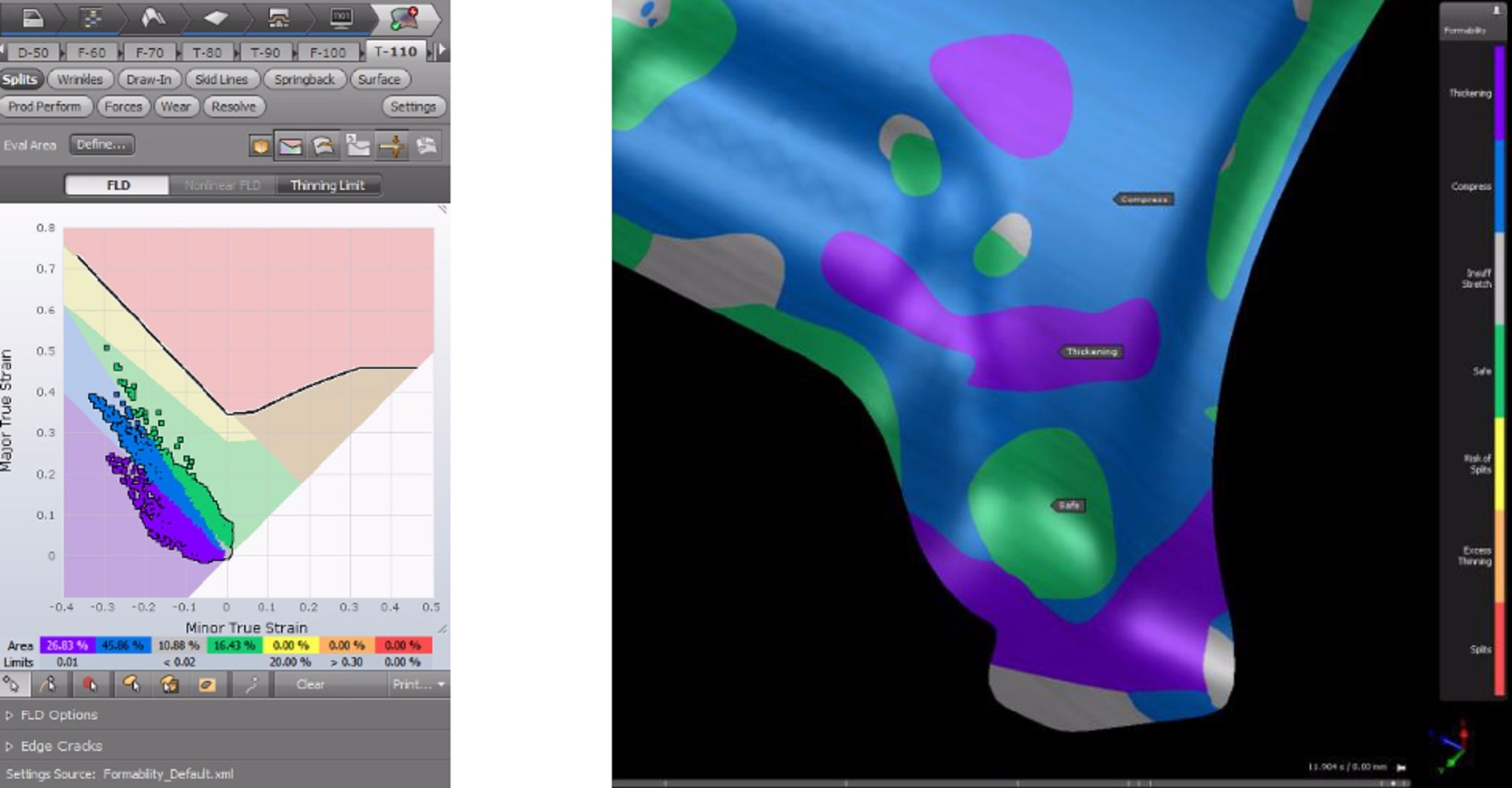Click the Resolve button
Viewport: 1512px width, 788px height.
coord(234,106)
